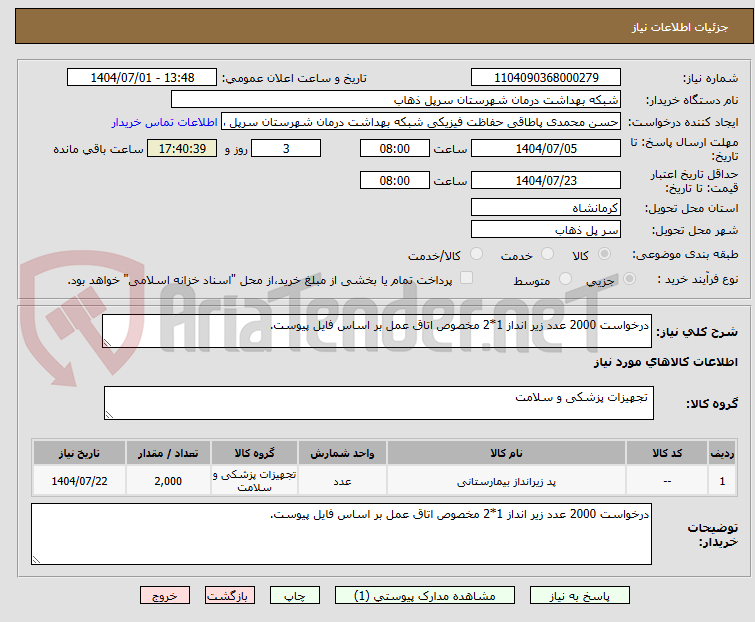Click column header تاریخ نیاز
755x622 pixels.
pyautogui.click(x=79, y=453)
